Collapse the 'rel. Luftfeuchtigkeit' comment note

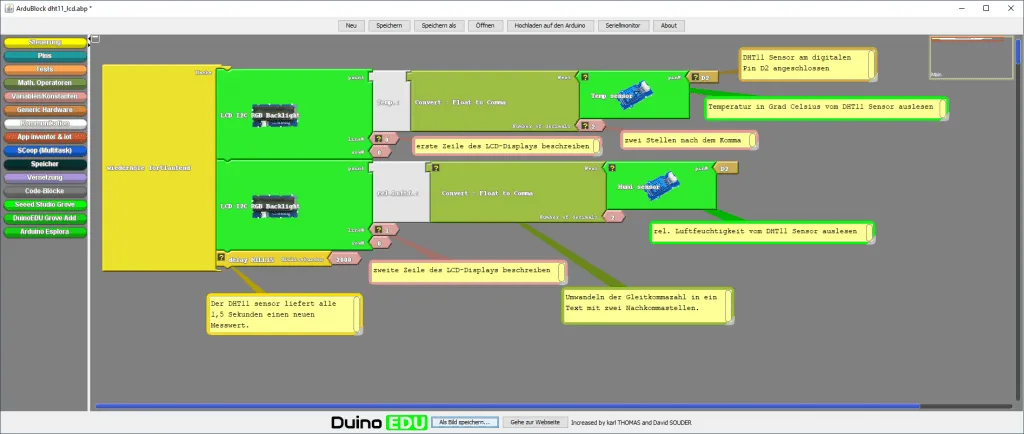[x=869, y=232]
